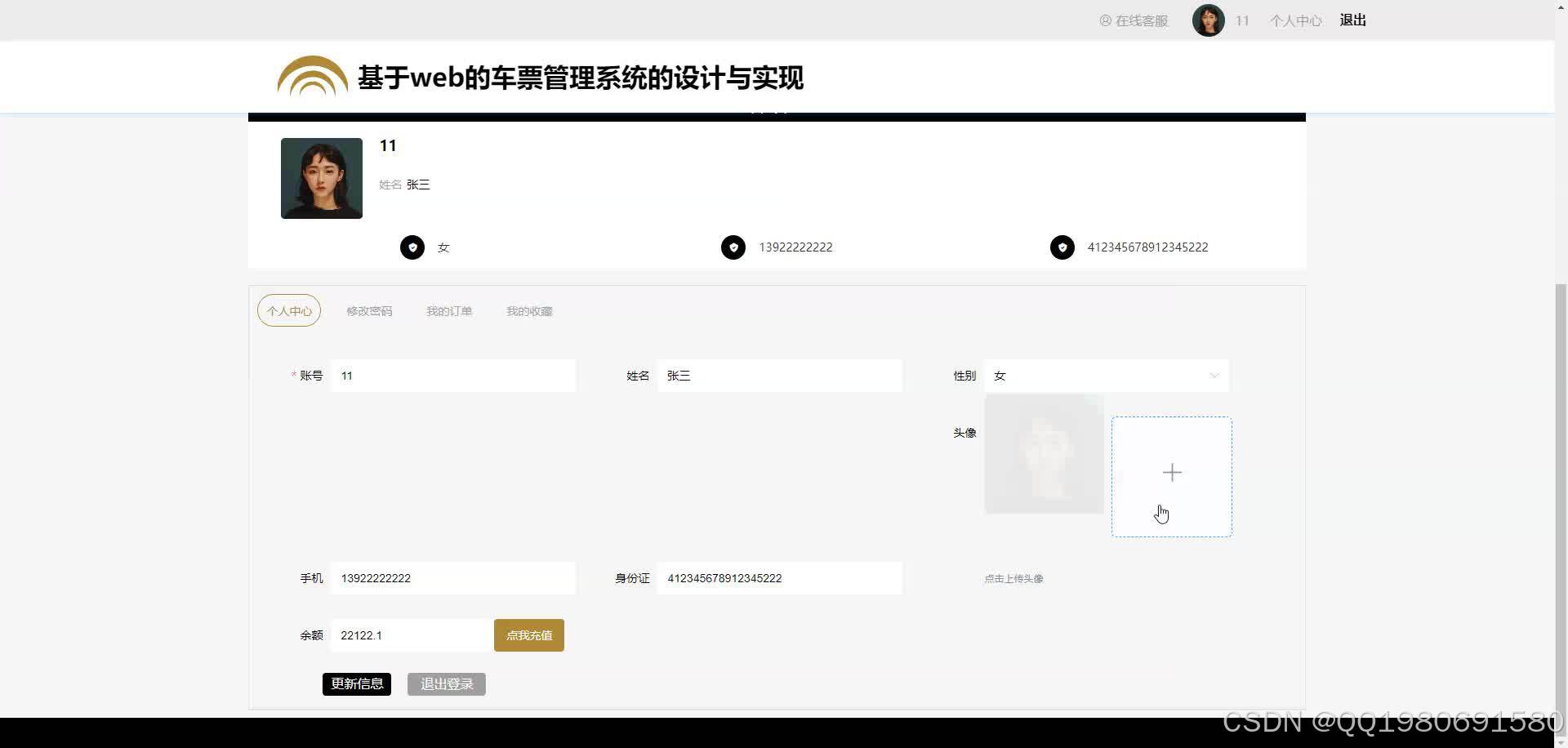Click the current avatar preview thumbnail
The height and width of the screenshot is (748, 1568).
(x=1044, y=455)
